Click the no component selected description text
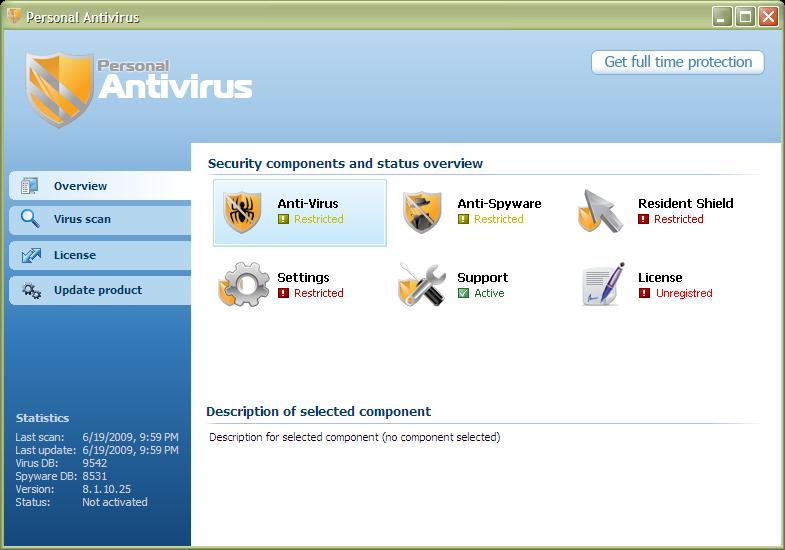The width and height of the screenshot is (785, 550). point(354,437)
